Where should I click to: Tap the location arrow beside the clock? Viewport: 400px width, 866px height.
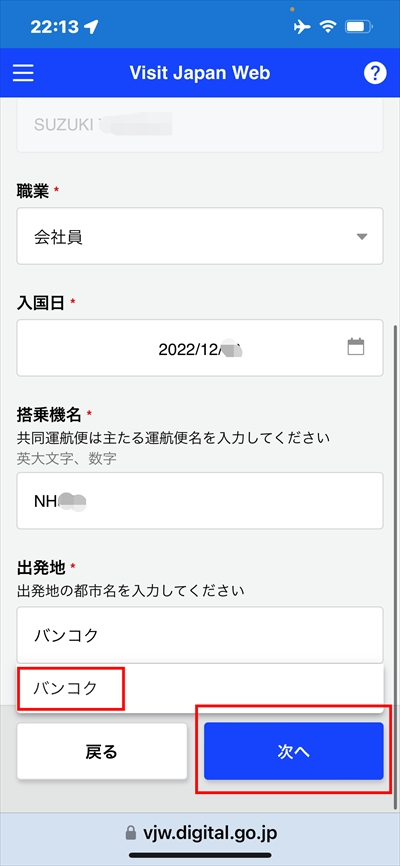pyautogui.click(x=92, y=27)
